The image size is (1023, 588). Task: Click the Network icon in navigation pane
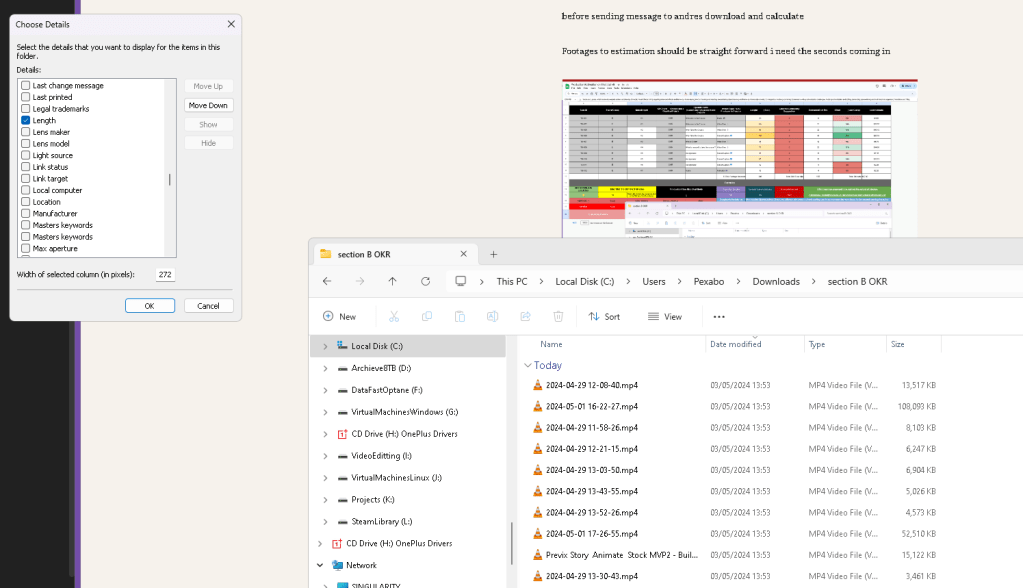[x=337, y=565]
